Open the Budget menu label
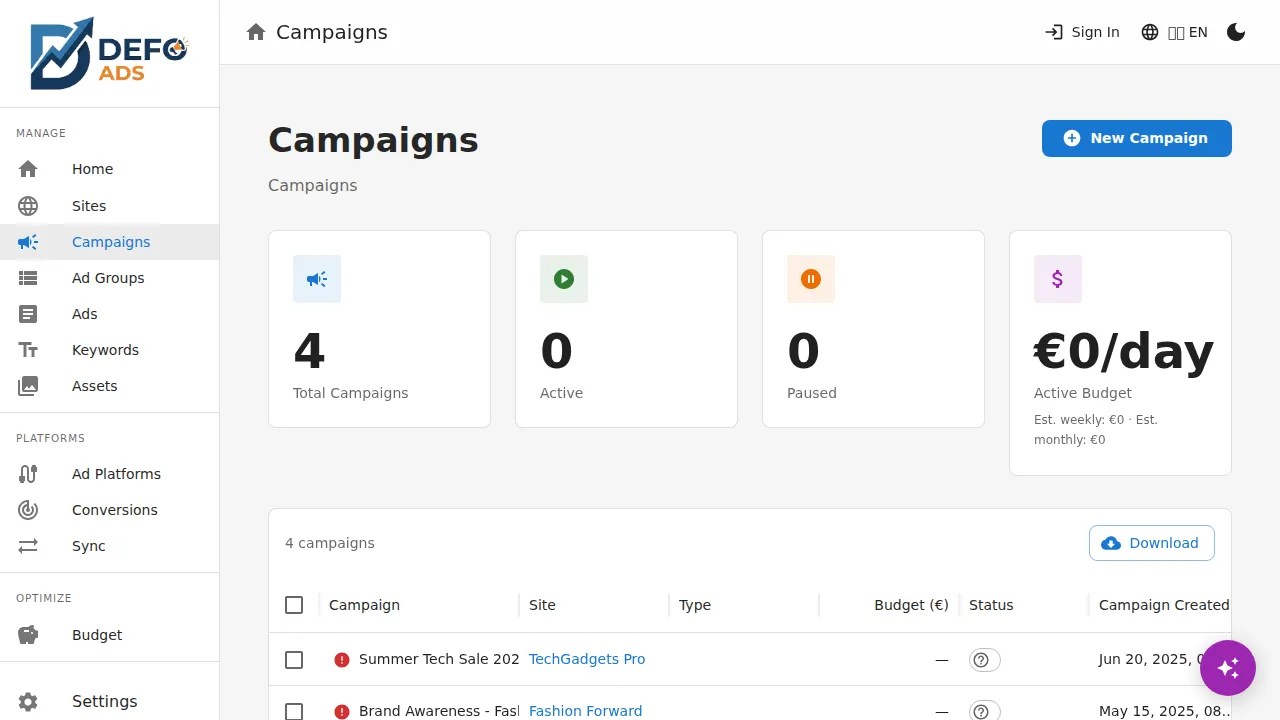This screenshot has height=720, width=1280. 97,635
